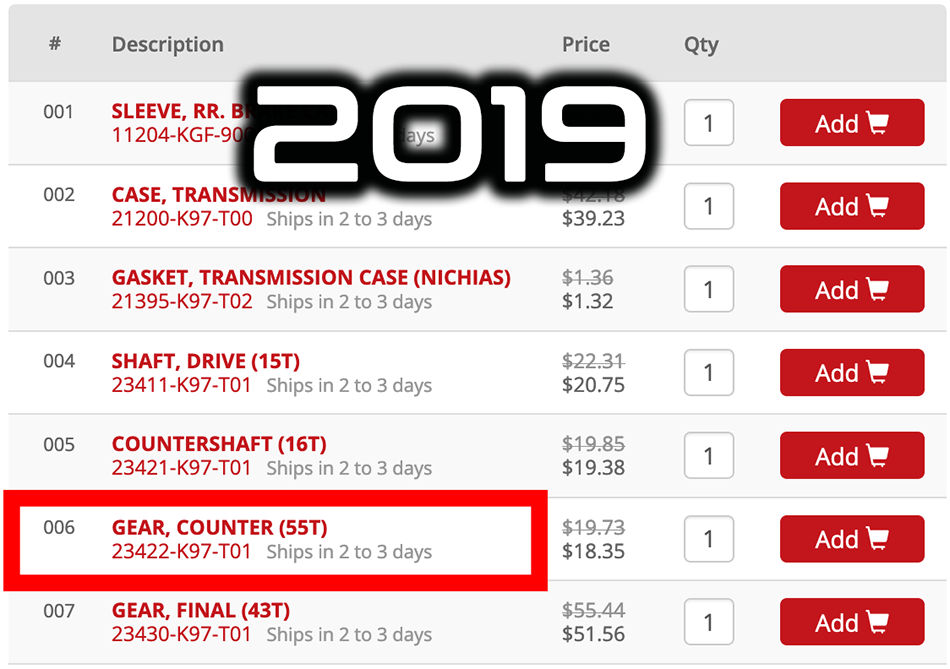Image resolution: width=950 pixels, height=669 pixels.
Task: Add COUNTERSHAFT (16T) to cart
Action: point(851,456)
